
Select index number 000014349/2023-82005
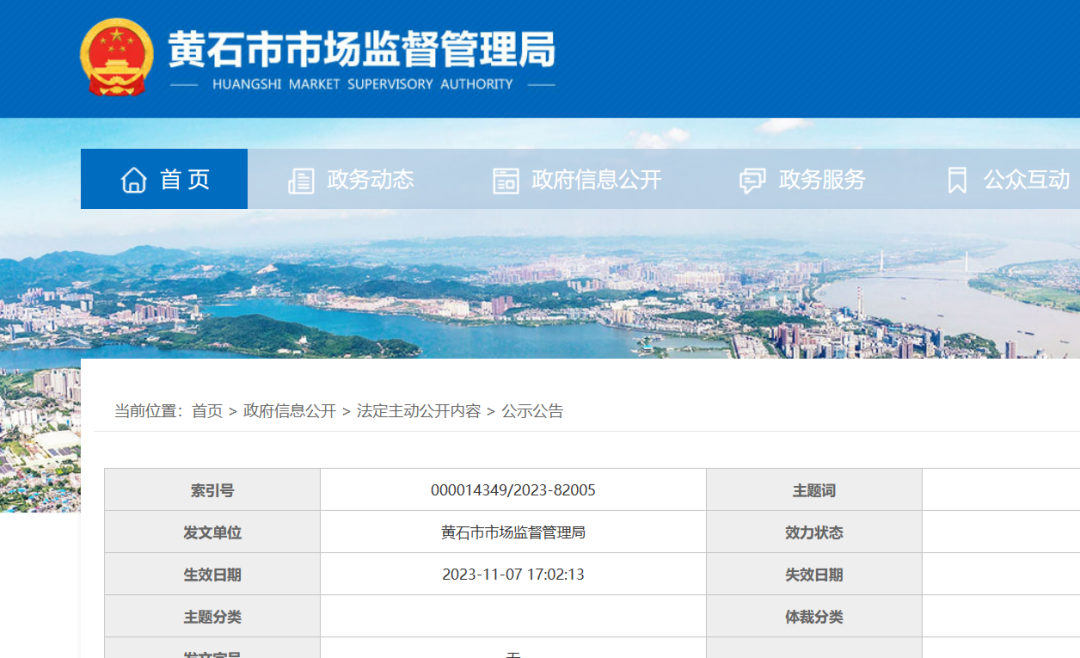click(x=513, y=490)
